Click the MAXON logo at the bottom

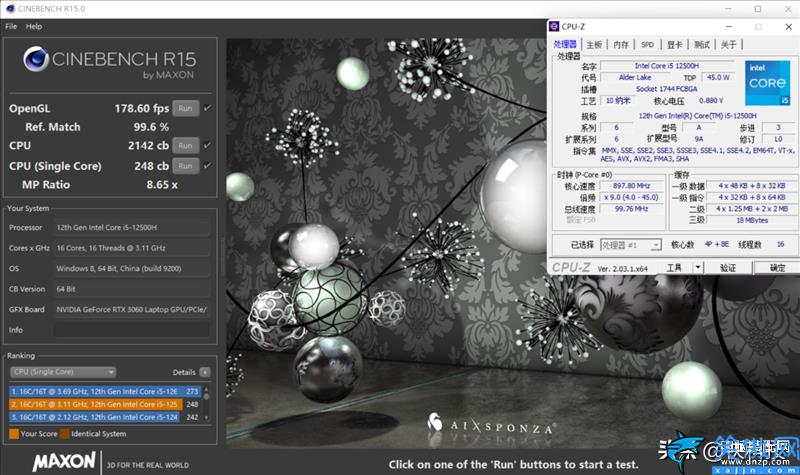[64, 462]
